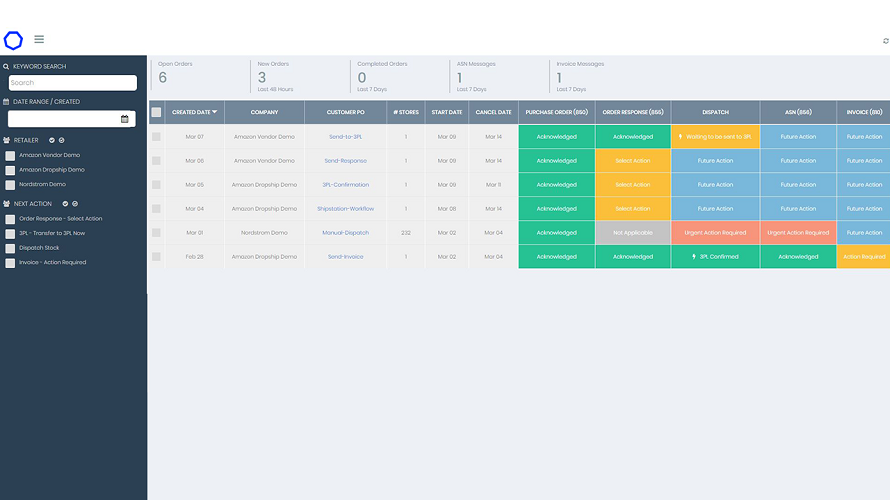Click the blue octagon logo
Screen dimensions: 890x500
click(13, 40)
